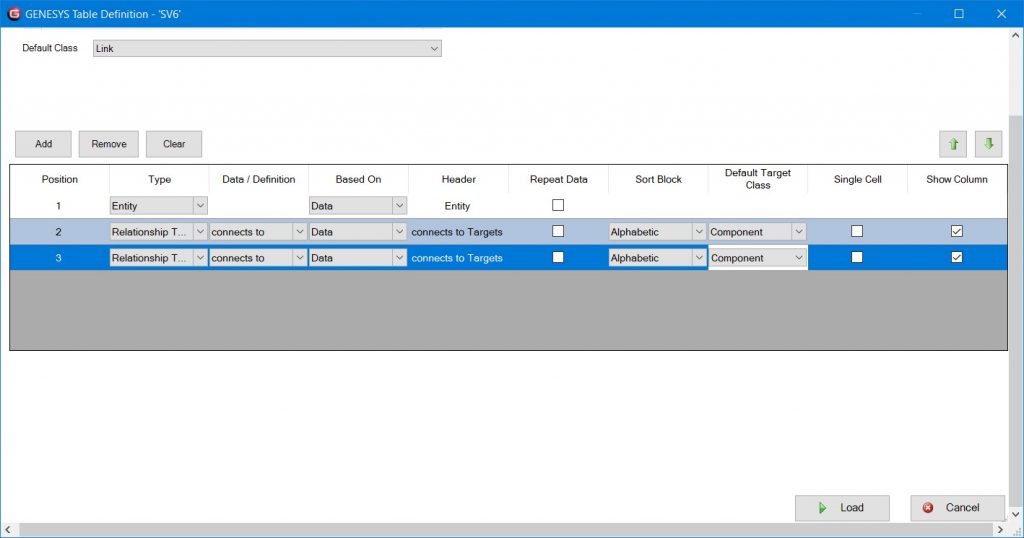Minimize the Table Definition window
Image resolution: width=1024 pixels, height=538 pixels.
click(916, 14)
